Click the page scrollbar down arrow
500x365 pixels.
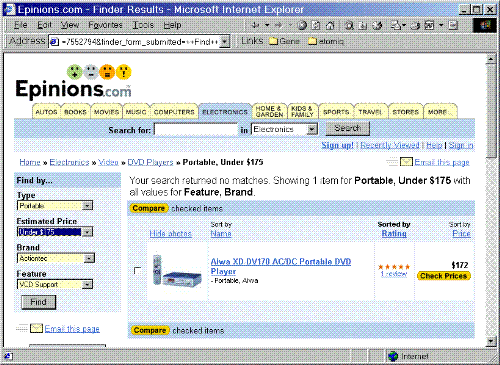[491, 341]
